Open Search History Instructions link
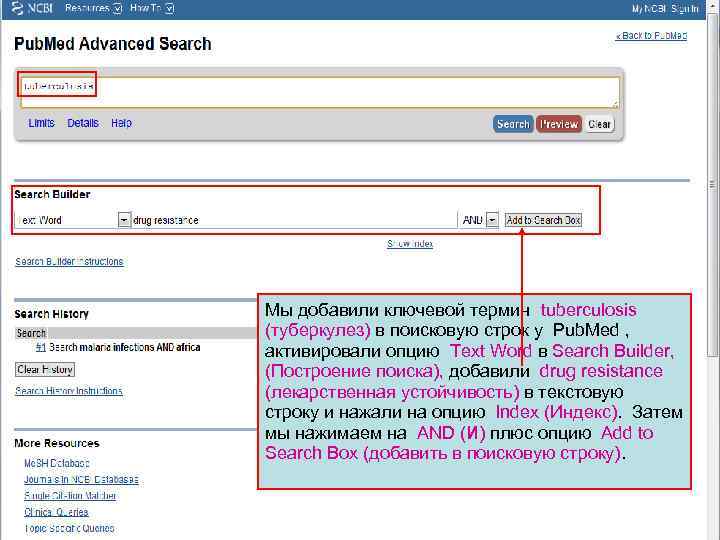Viewport: 720px width, 540px height. tap(69, 391)
